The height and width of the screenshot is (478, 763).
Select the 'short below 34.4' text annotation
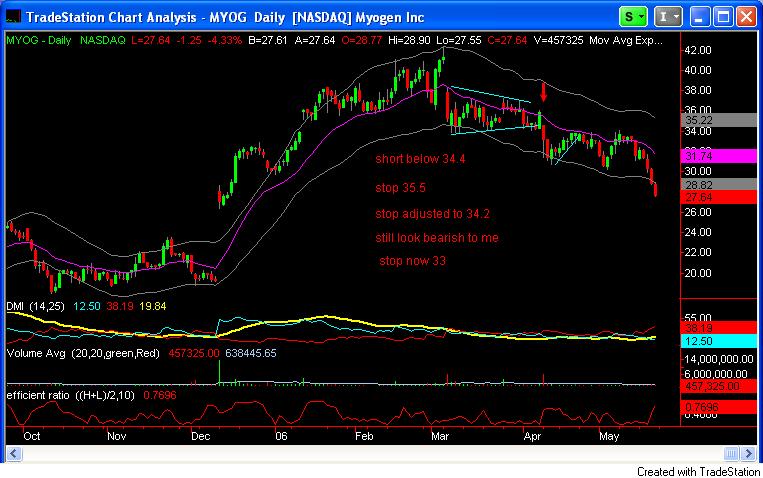[x=420, y=159]
